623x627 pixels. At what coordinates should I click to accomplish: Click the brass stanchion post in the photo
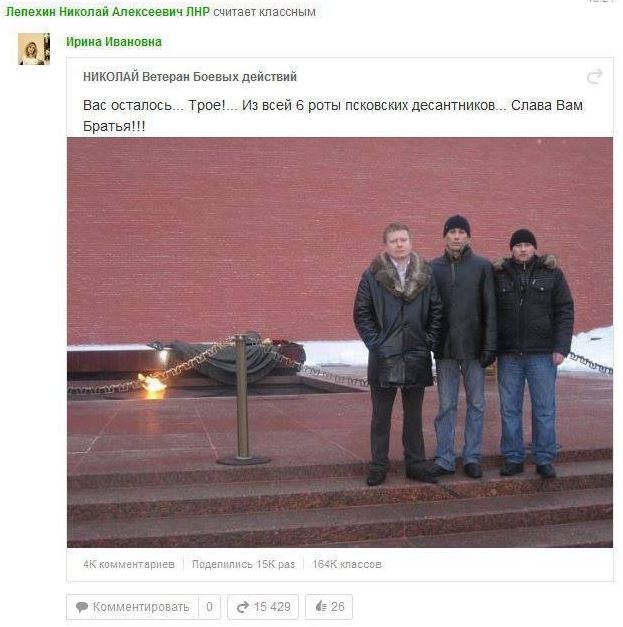(x=242, y=400)
